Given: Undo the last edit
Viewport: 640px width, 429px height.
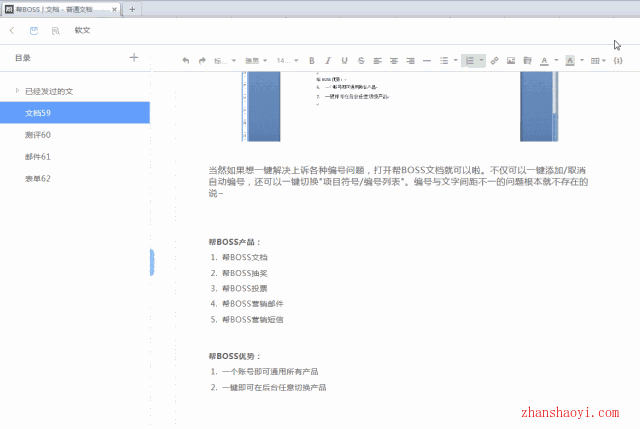Looking at the screenshot, I should pyautogui.click(x=186, y=61).
